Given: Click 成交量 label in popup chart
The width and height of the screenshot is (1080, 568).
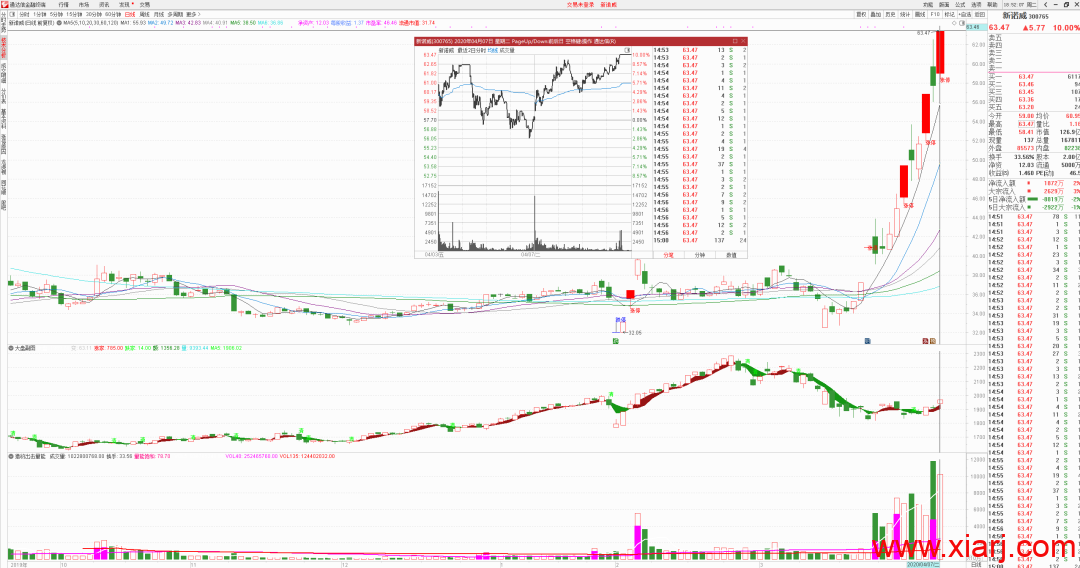Looking at the screenshot, I should pyautogui.click(x=506, y=50).
